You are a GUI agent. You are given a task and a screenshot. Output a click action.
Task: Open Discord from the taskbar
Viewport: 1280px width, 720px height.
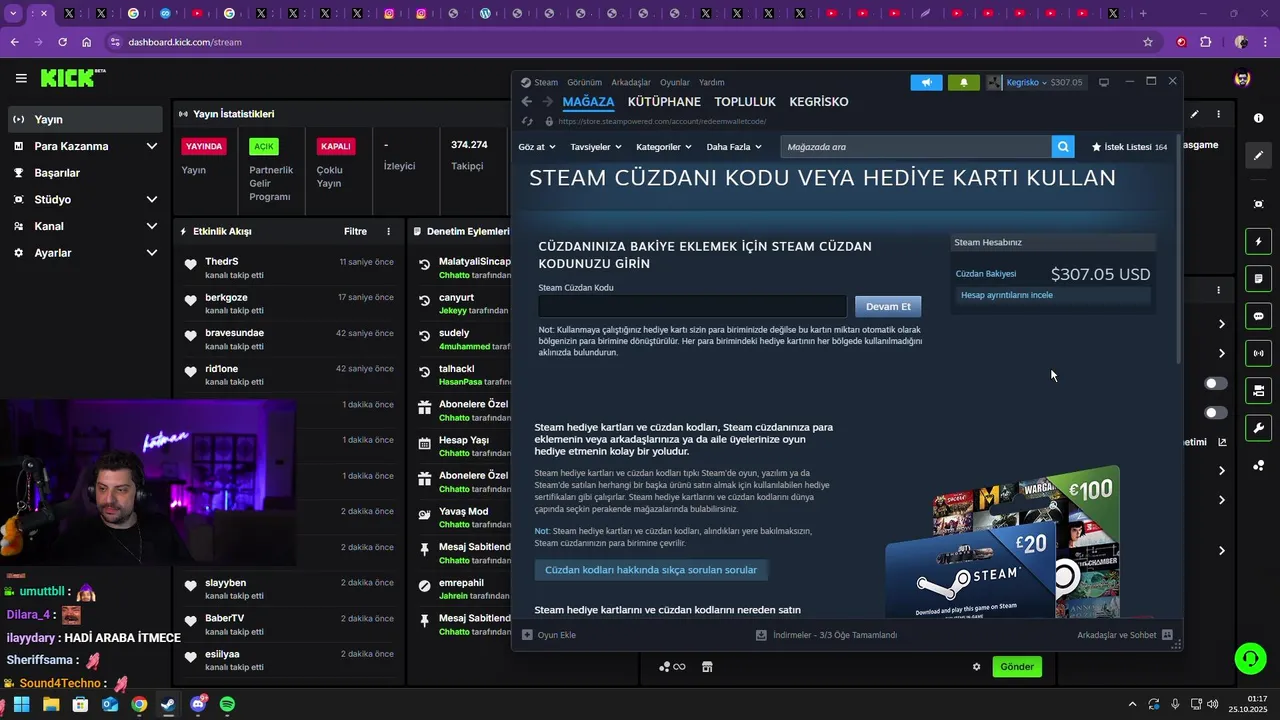[198, 704]
